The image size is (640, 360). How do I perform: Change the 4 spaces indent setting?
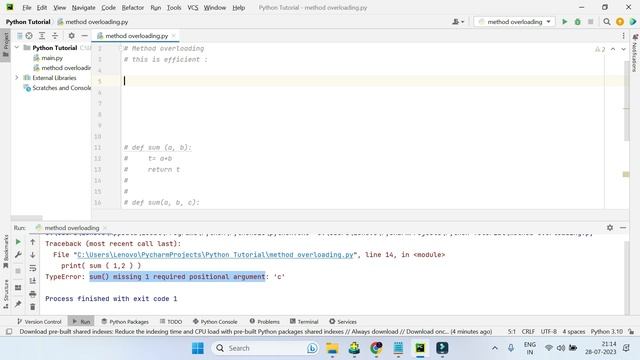[x=573, y=331]
